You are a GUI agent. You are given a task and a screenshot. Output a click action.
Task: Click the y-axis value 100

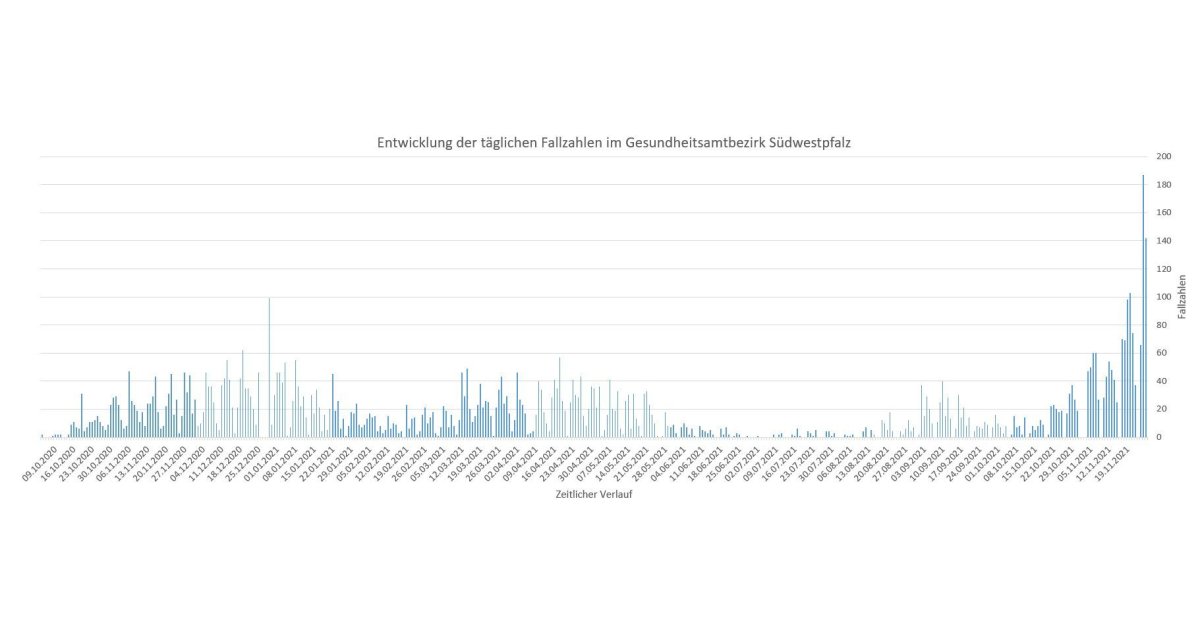coord(1163,297)
